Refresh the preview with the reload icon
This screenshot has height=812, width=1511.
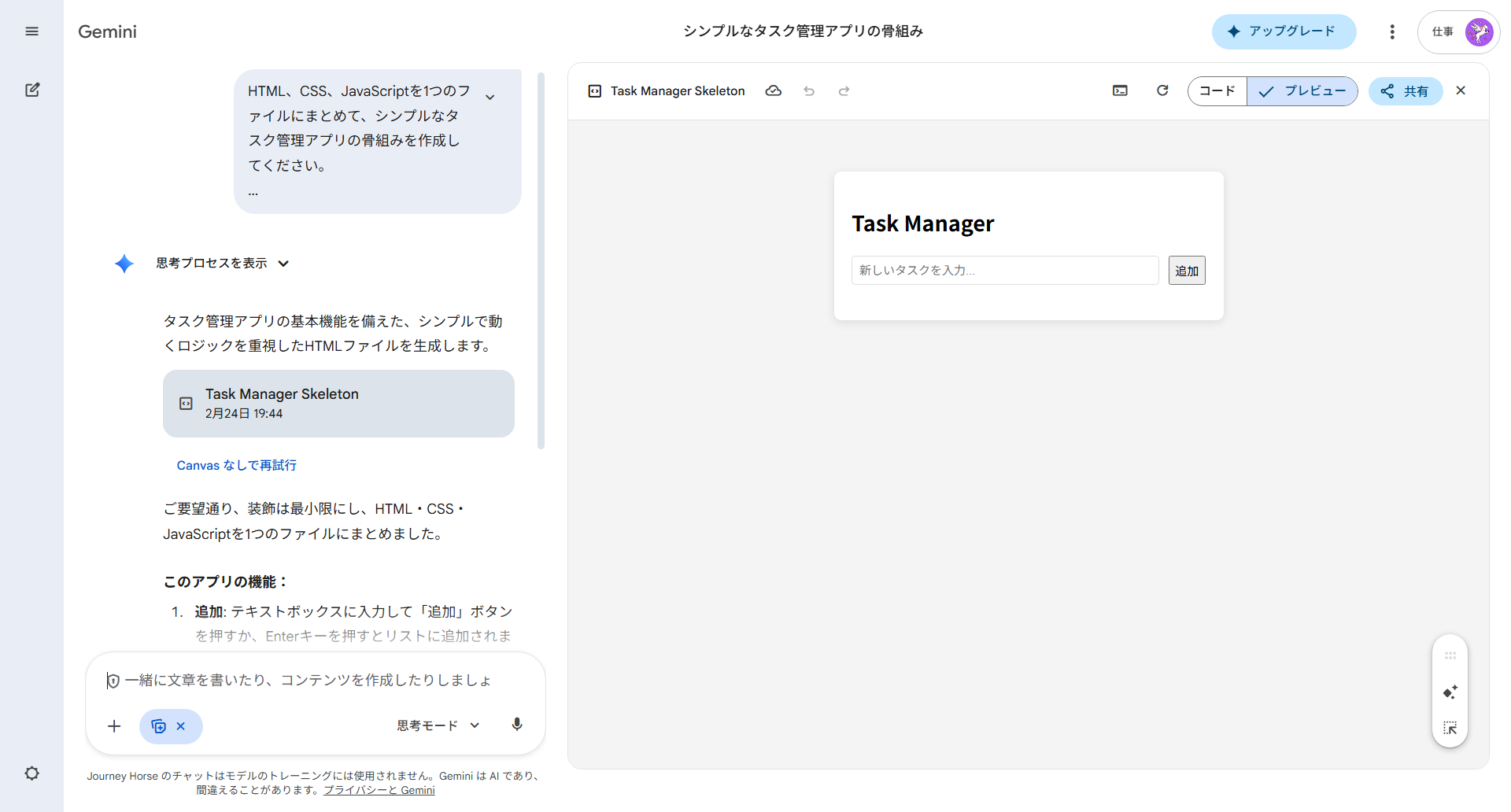click(x=1162, y=90)
